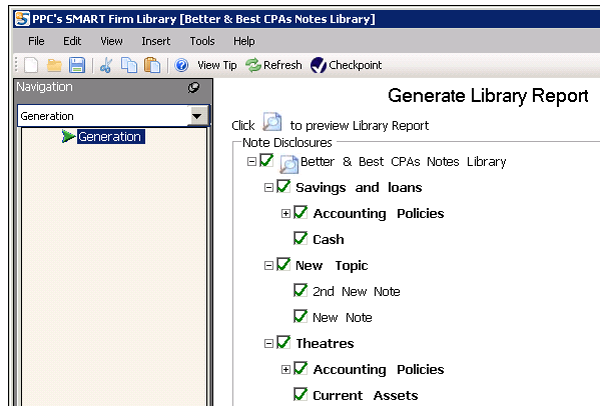Click the Refresh button label
The width and height of the screenshot is (600, 406).
[x=283, y=65]
